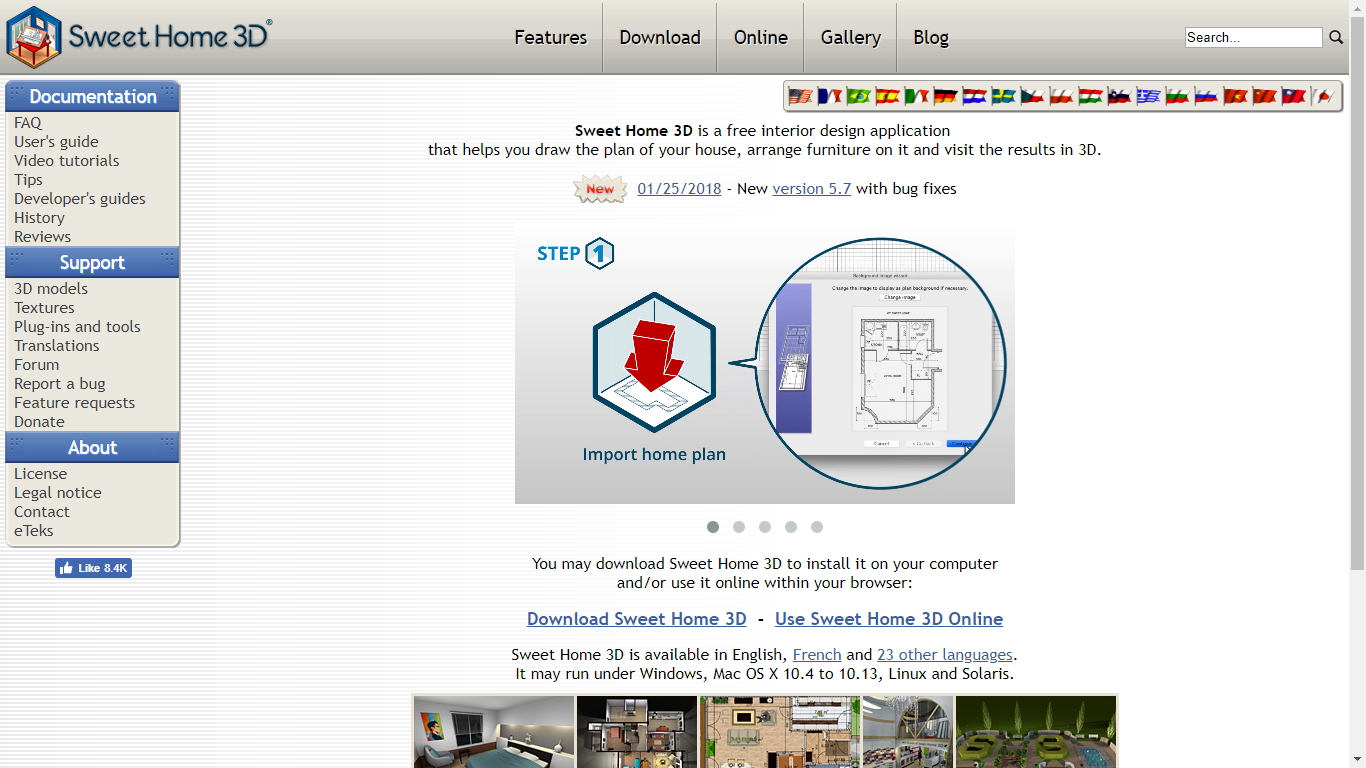This screenshot has width=1366, height=768.
Task: Open the French language link in text
Action: [817, 655]
